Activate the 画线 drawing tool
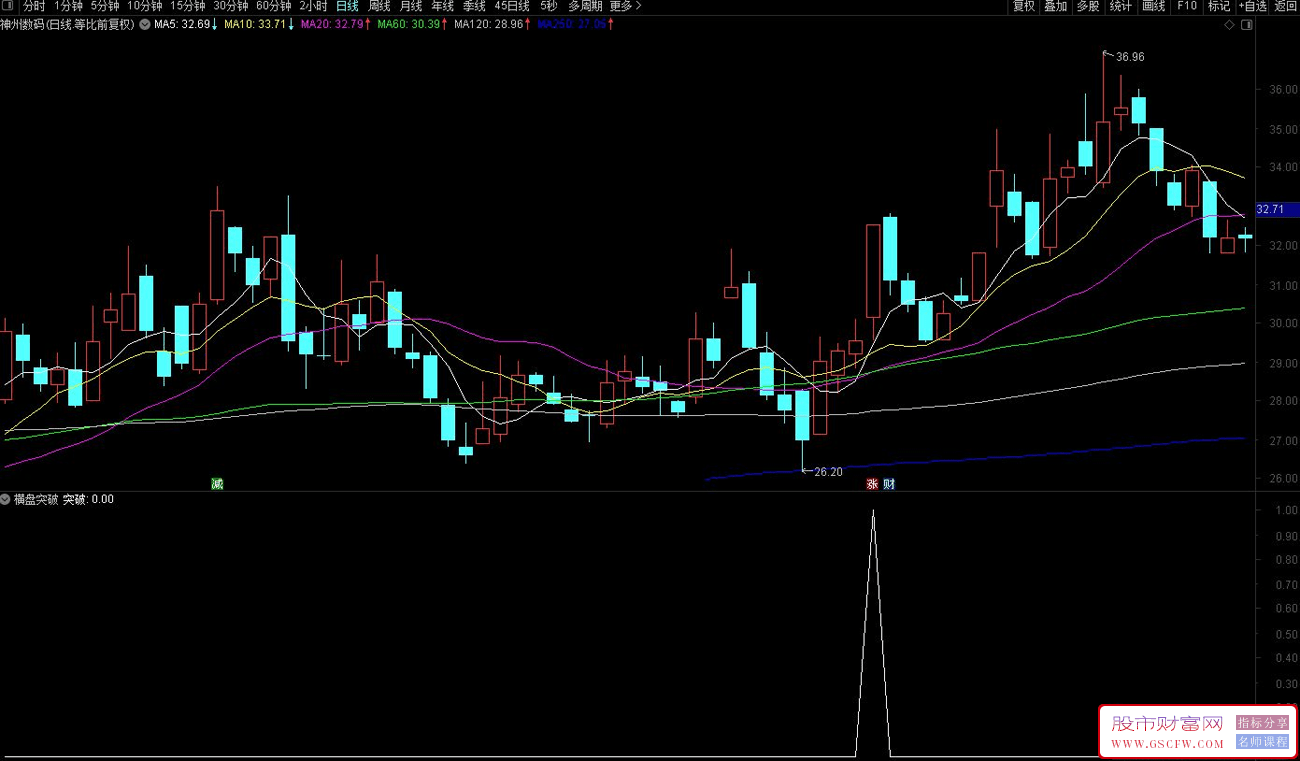The height and width of the screenshot is (761, 1300). pyautogui.click(x=1154, y=6)
